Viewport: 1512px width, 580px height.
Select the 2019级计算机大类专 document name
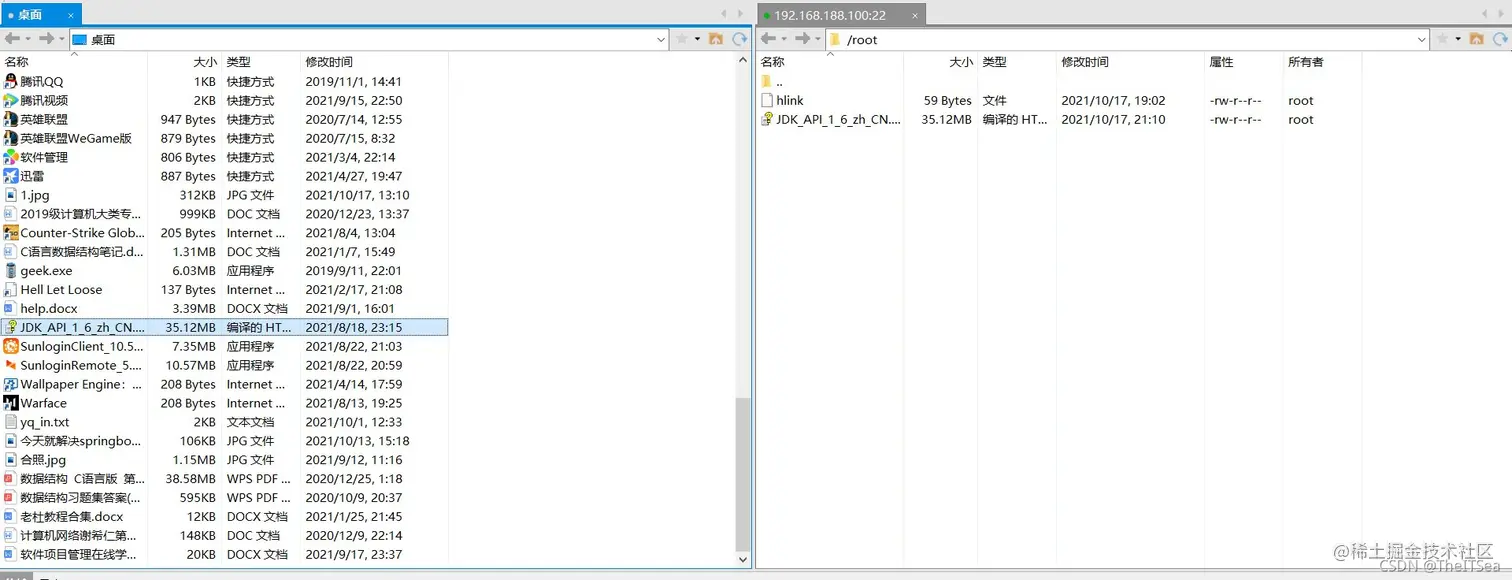[81, 214]
